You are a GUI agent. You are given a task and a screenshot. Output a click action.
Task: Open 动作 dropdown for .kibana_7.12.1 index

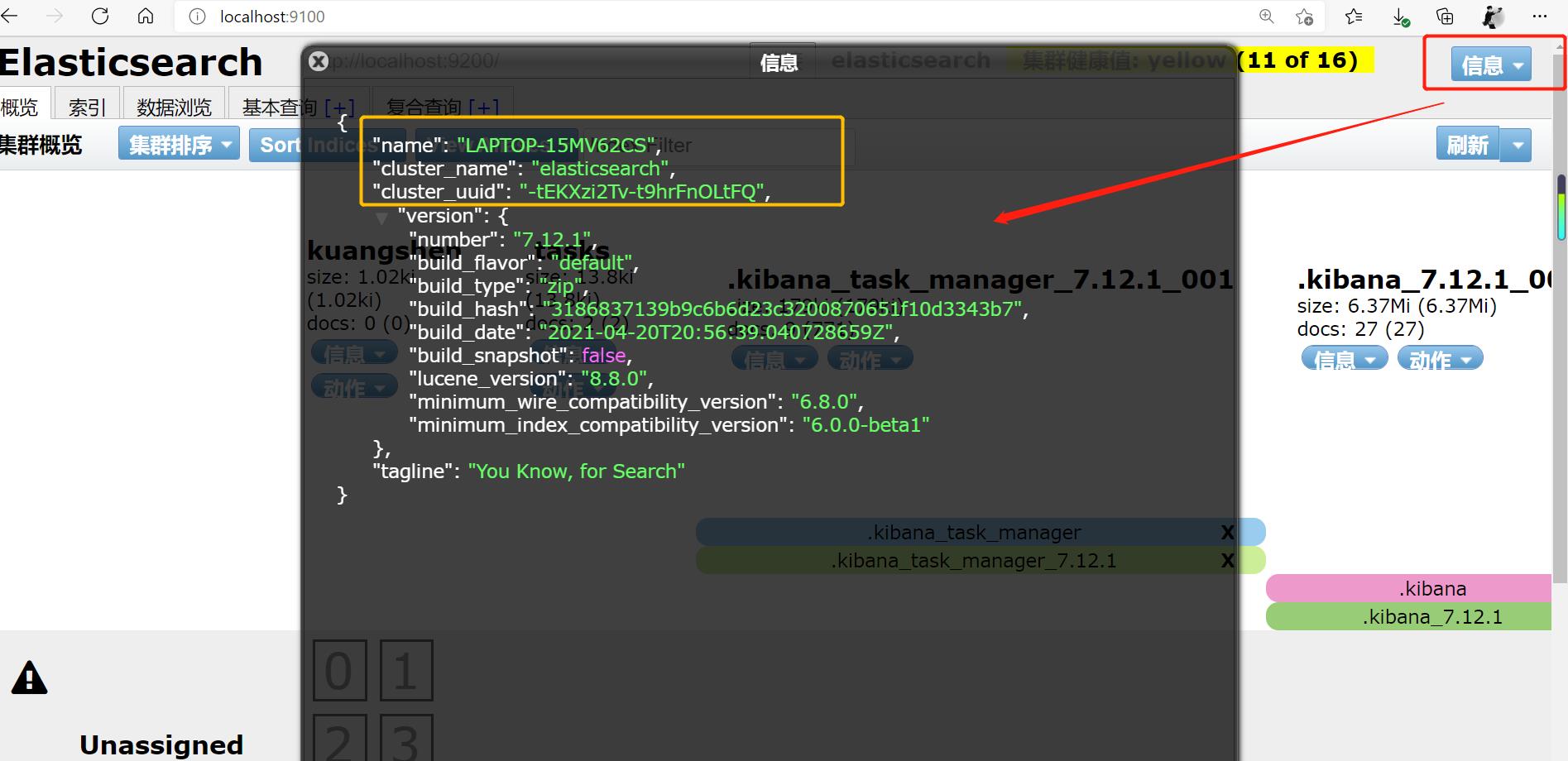click(x=1441, y=359)
